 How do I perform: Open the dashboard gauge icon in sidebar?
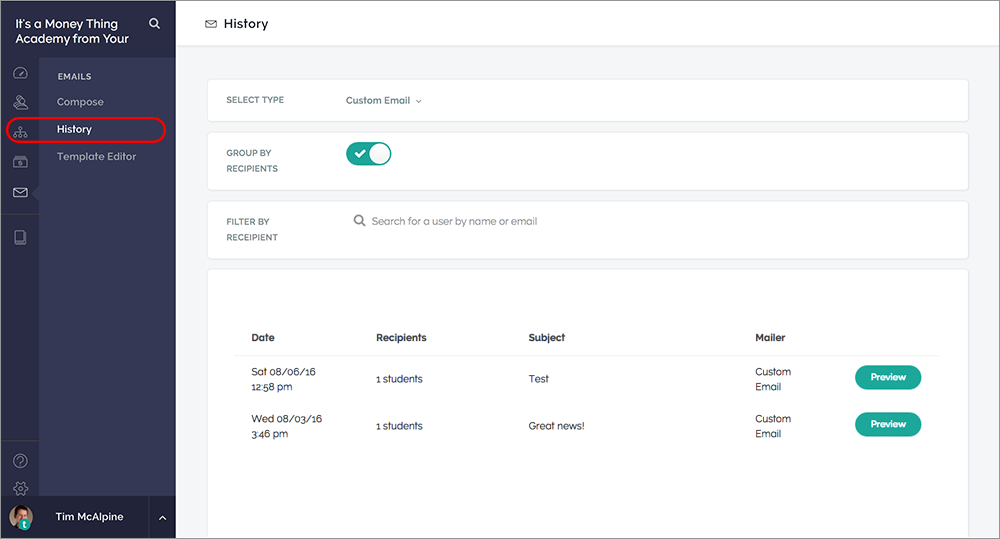(x=20, y=73)
